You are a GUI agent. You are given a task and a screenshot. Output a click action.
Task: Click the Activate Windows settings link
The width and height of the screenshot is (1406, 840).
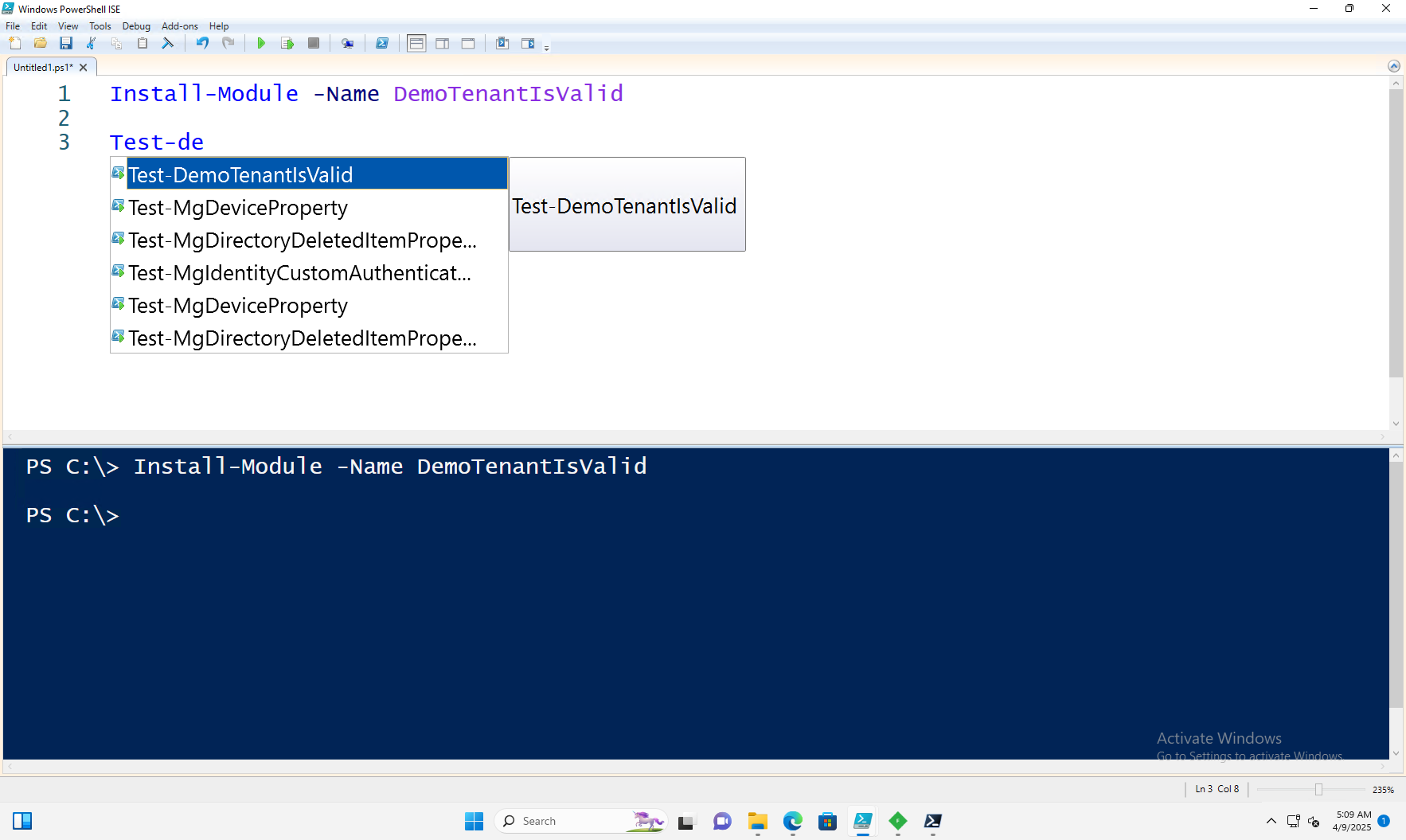point(1248,756)
